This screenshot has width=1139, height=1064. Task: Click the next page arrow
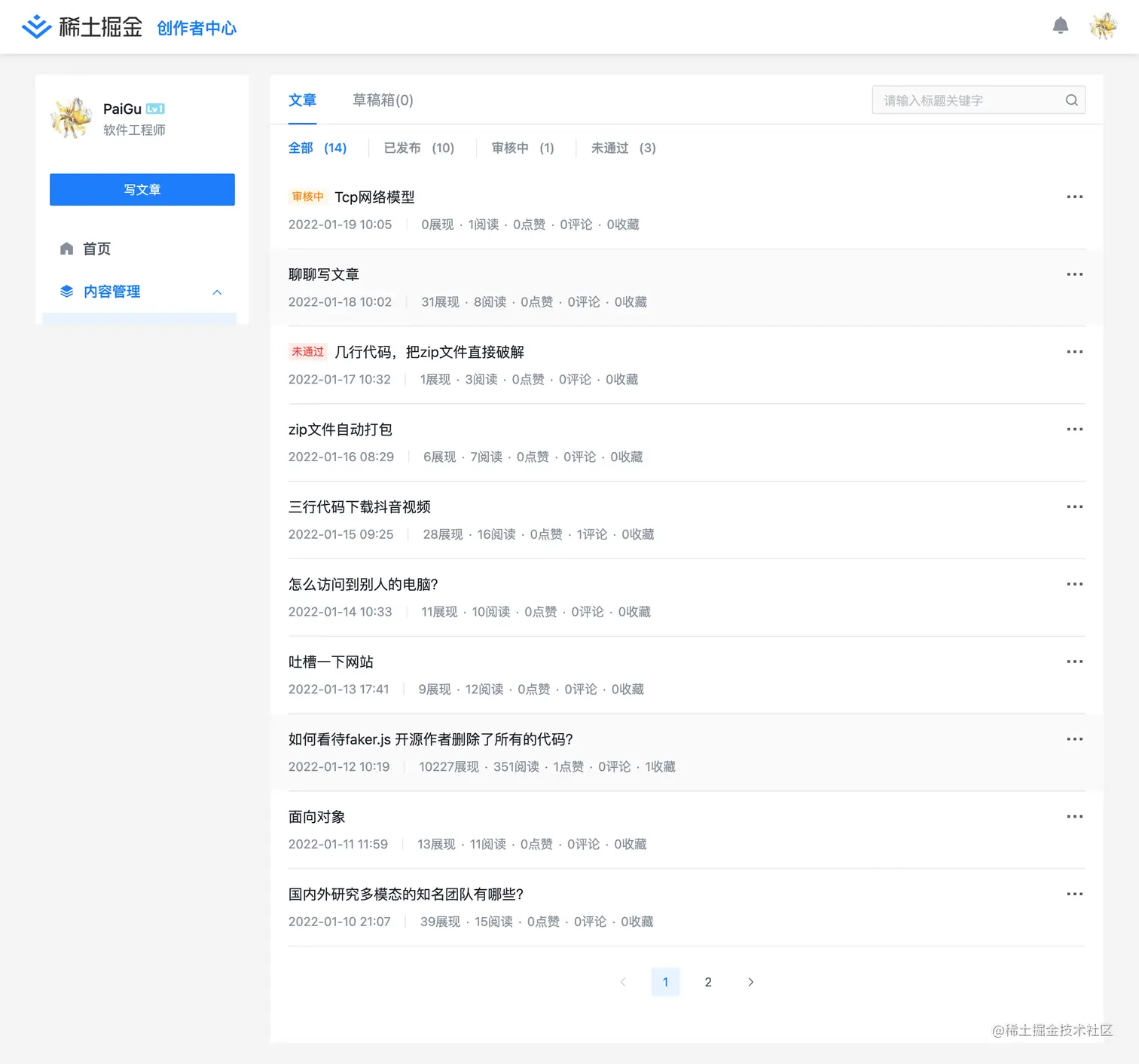click(751, 982)
